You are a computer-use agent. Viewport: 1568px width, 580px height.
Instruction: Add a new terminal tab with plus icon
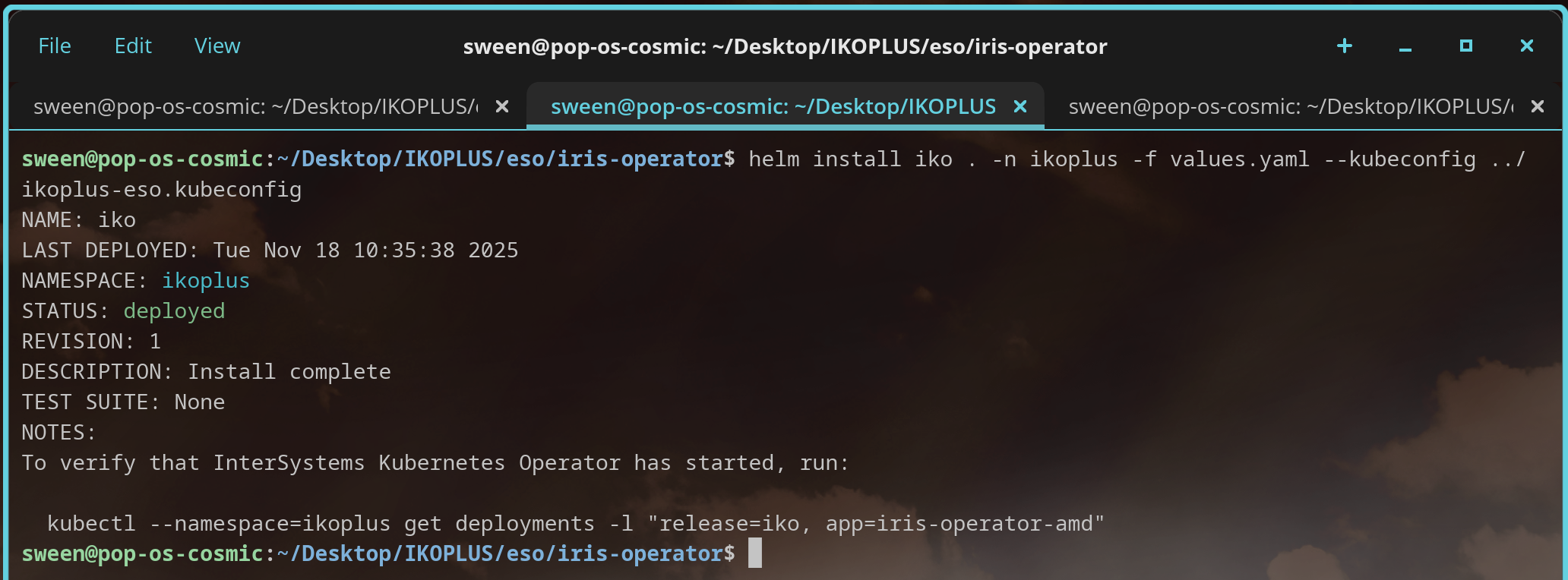coord(1344,46)
